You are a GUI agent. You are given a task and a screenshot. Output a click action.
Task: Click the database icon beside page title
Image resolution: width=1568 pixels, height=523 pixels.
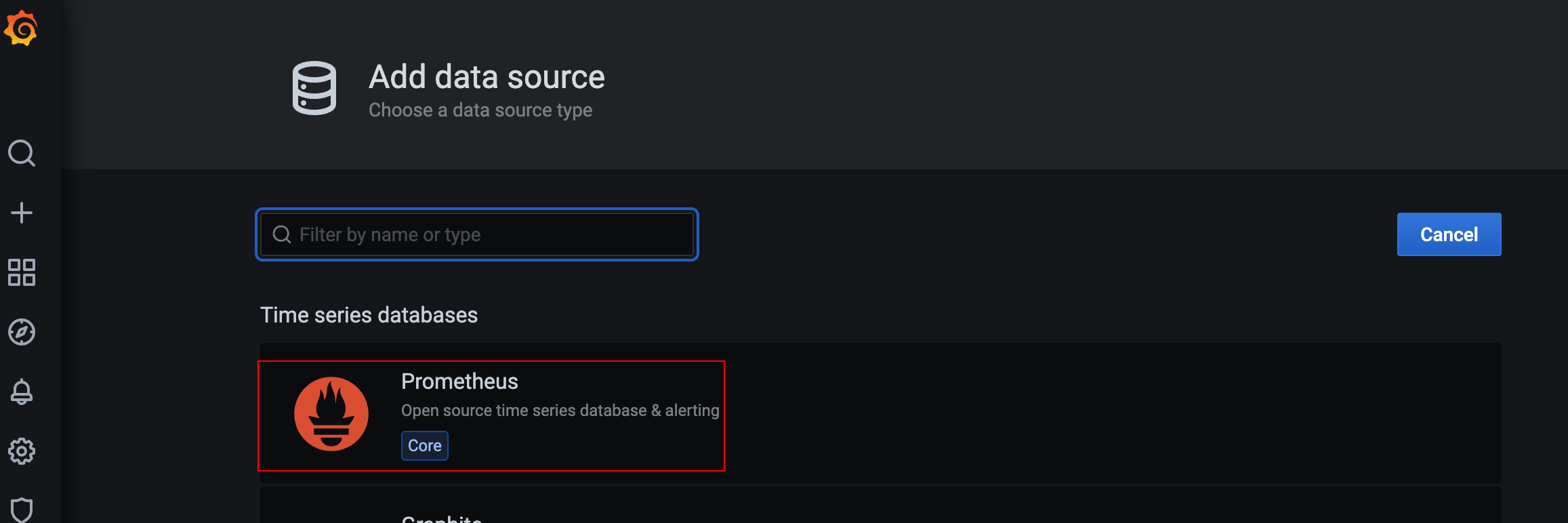pos(314,88)
